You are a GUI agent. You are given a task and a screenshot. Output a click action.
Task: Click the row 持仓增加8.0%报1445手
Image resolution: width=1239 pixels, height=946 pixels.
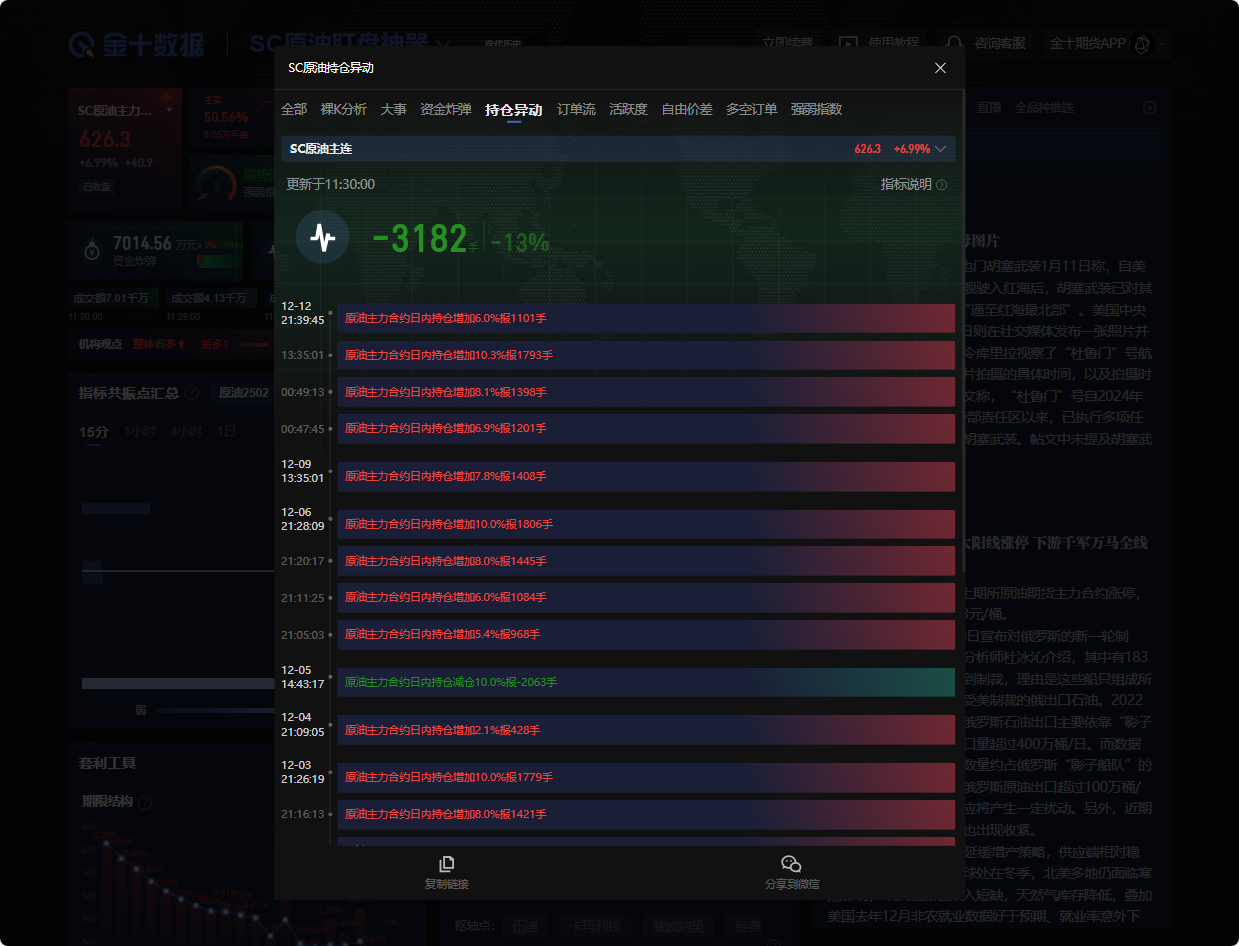click(646, 561)
